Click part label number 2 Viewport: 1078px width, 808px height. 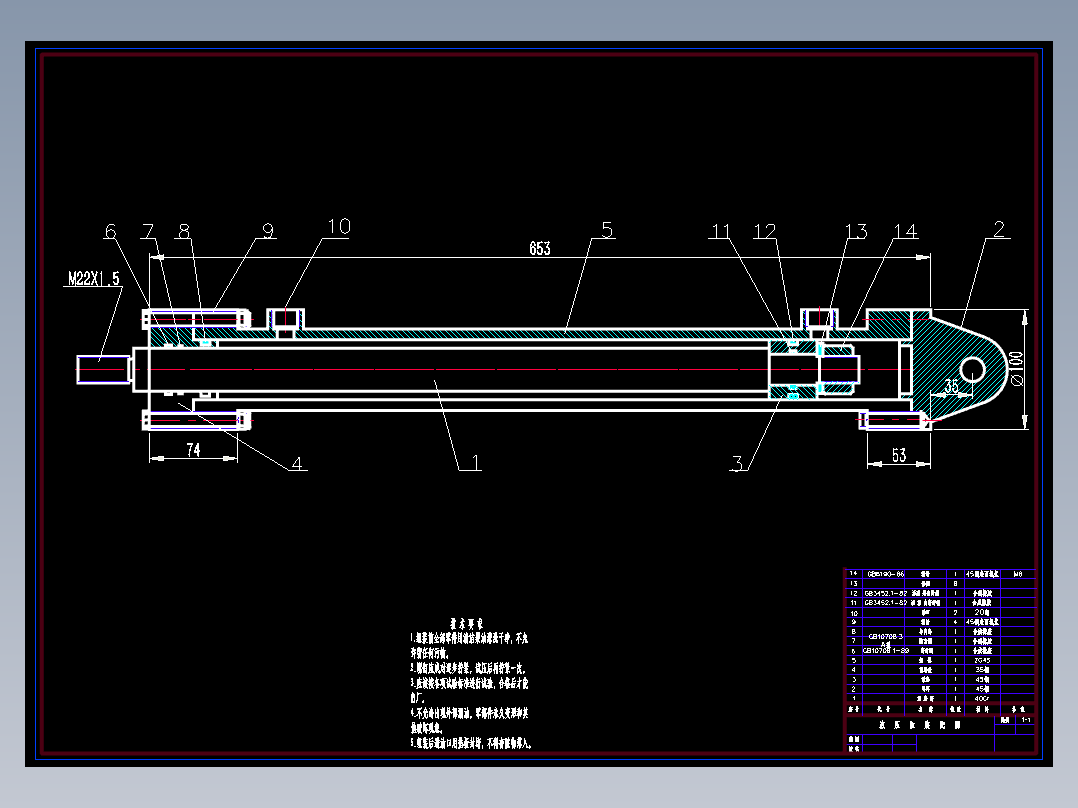(999, 229)
